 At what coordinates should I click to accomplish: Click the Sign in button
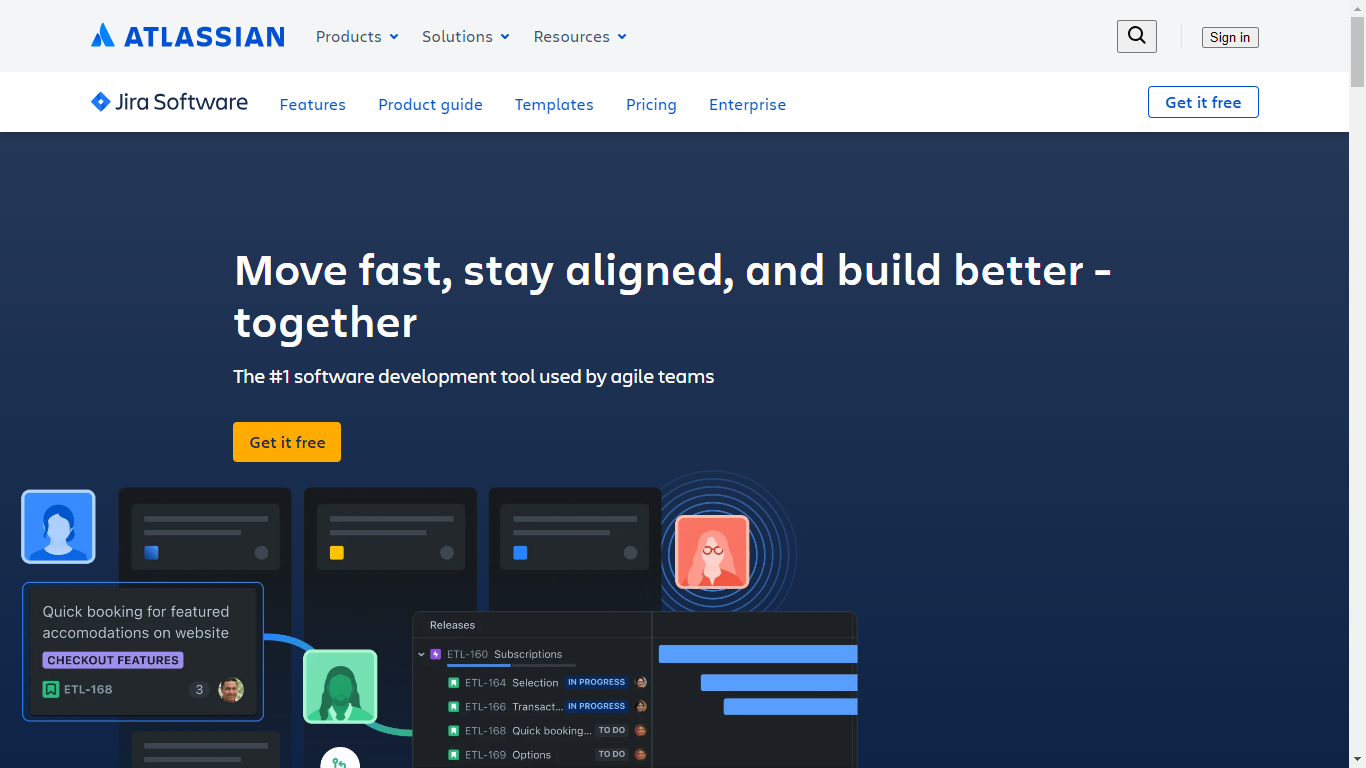(x=1230, y=37)
